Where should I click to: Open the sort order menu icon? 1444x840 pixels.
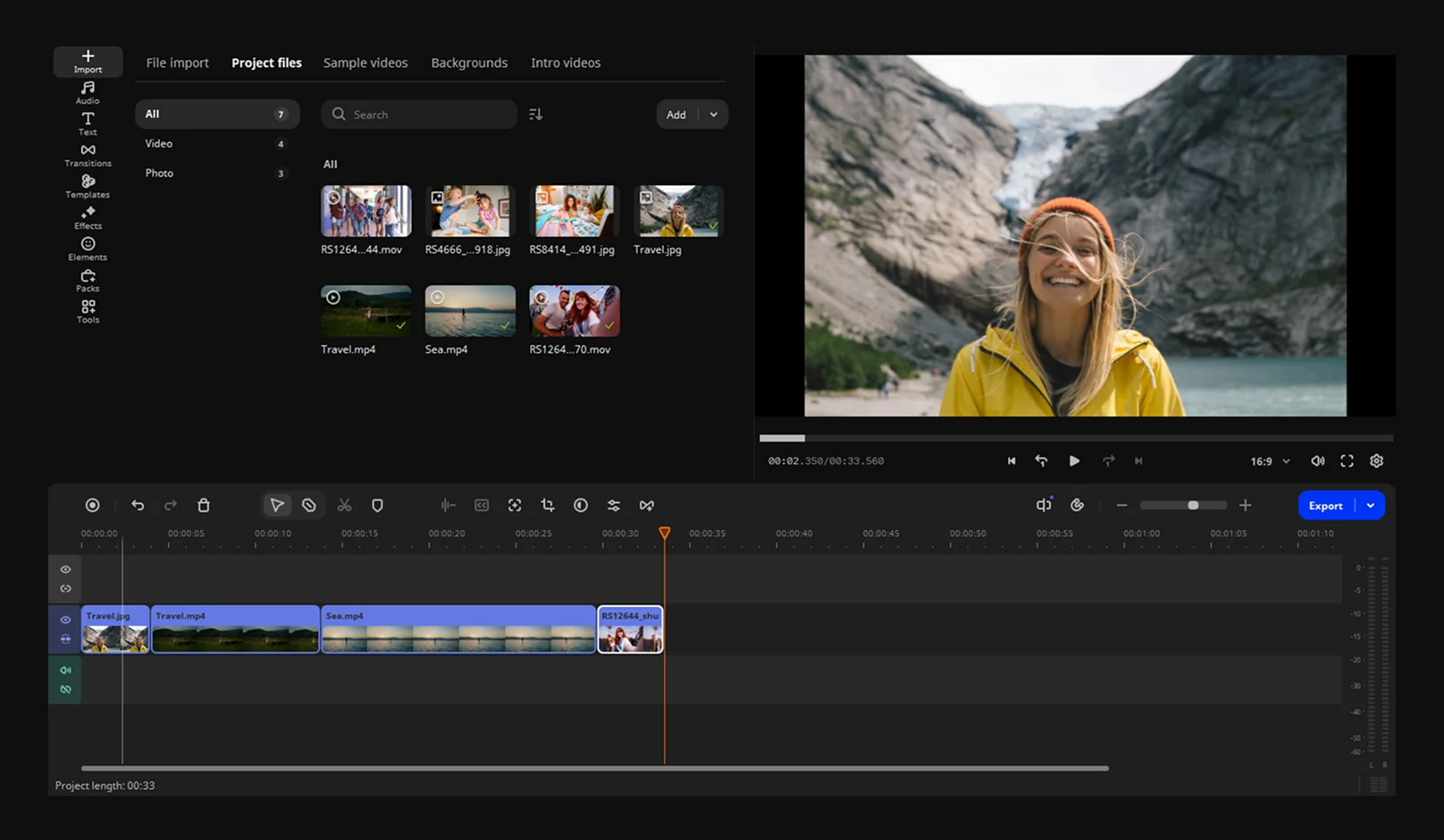(535, 114)
